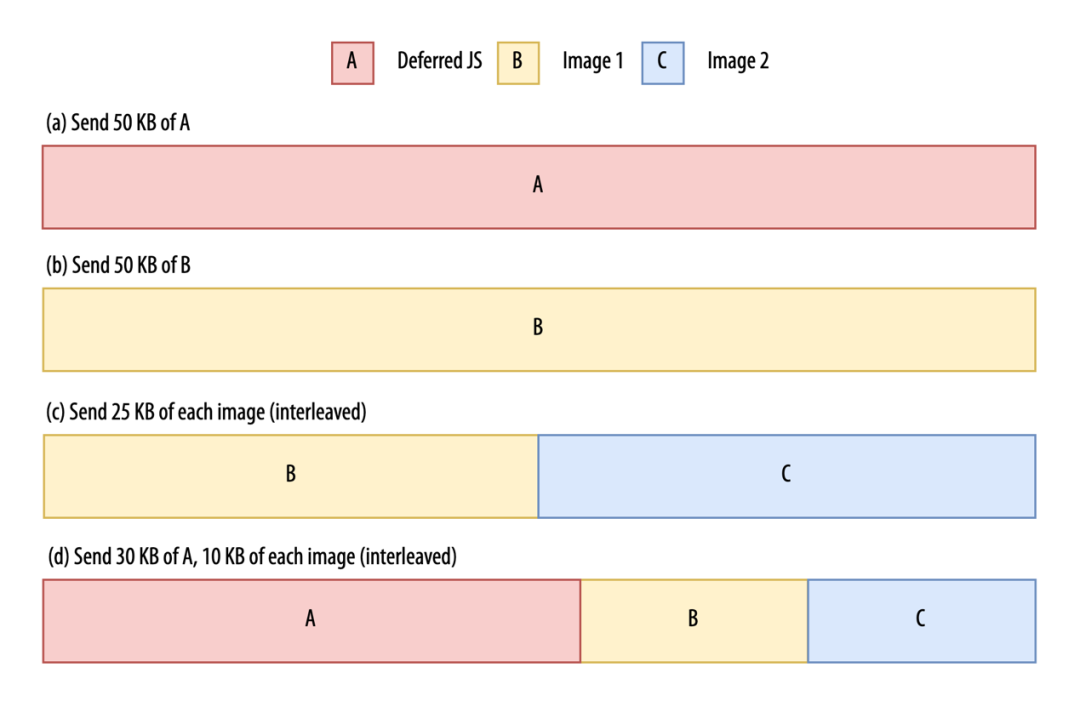This screenshot has height=707, width=1080.
Task: Select the full-width yellow B bar in row (b)
Action: pos(538,330)
